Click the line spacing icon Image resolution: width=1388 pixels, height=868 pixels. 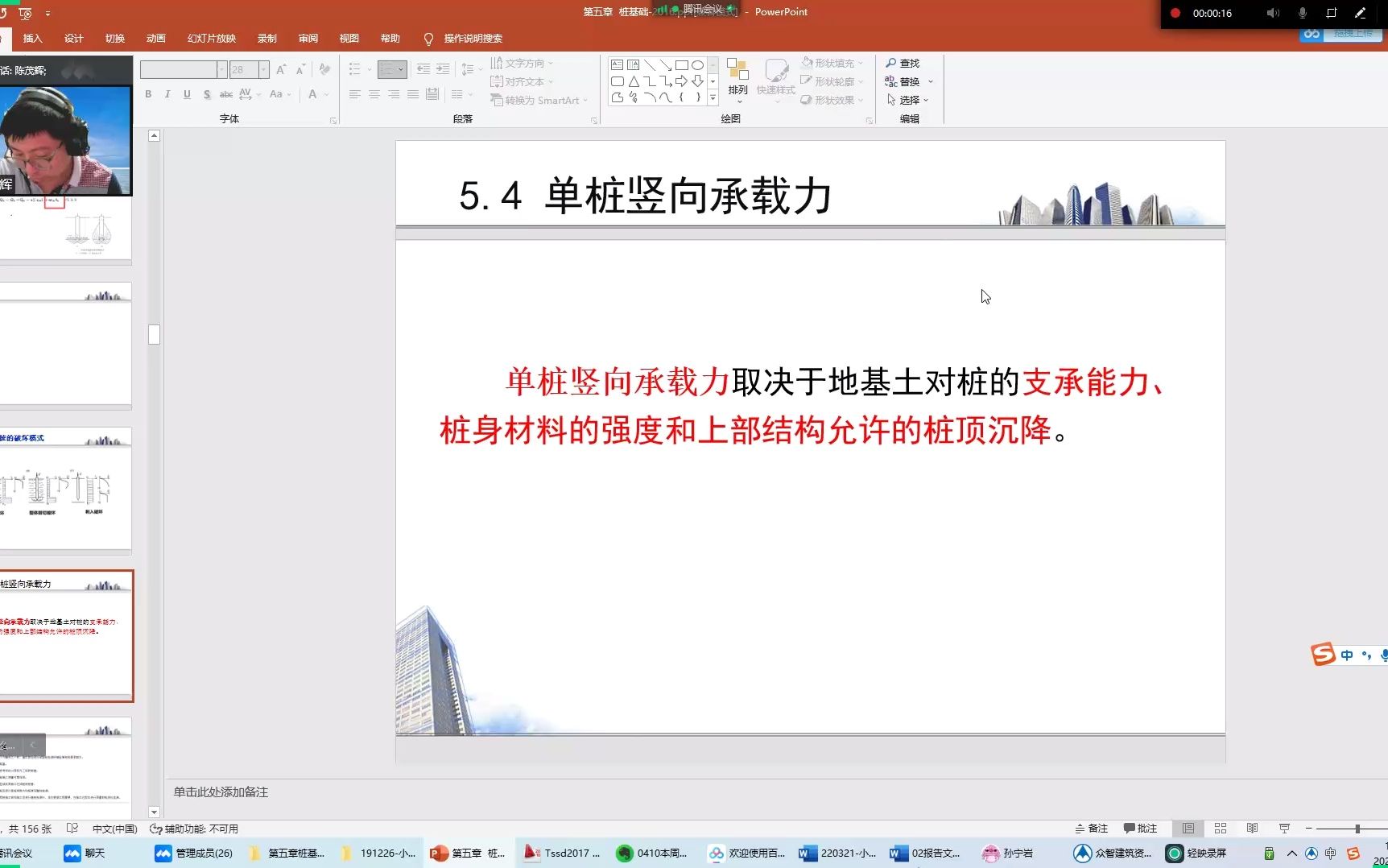click(468, 69)
